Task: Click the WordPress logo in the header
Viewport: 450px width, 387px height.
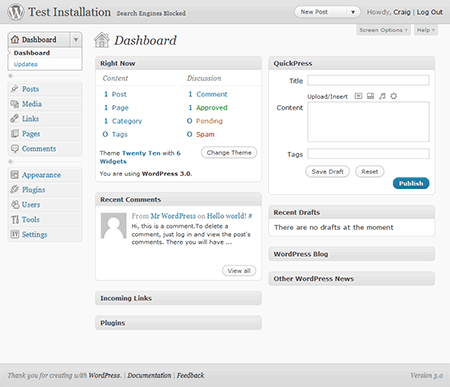Action: click(16, 12)
